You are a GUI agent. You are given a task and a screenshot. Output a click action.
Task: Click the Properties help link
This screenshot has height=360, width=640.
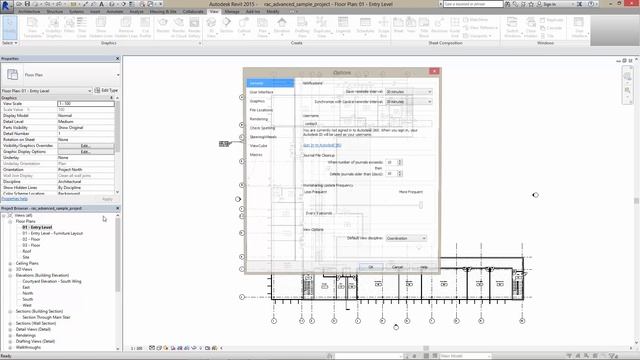pyautogui.click(x=14, y=199)
